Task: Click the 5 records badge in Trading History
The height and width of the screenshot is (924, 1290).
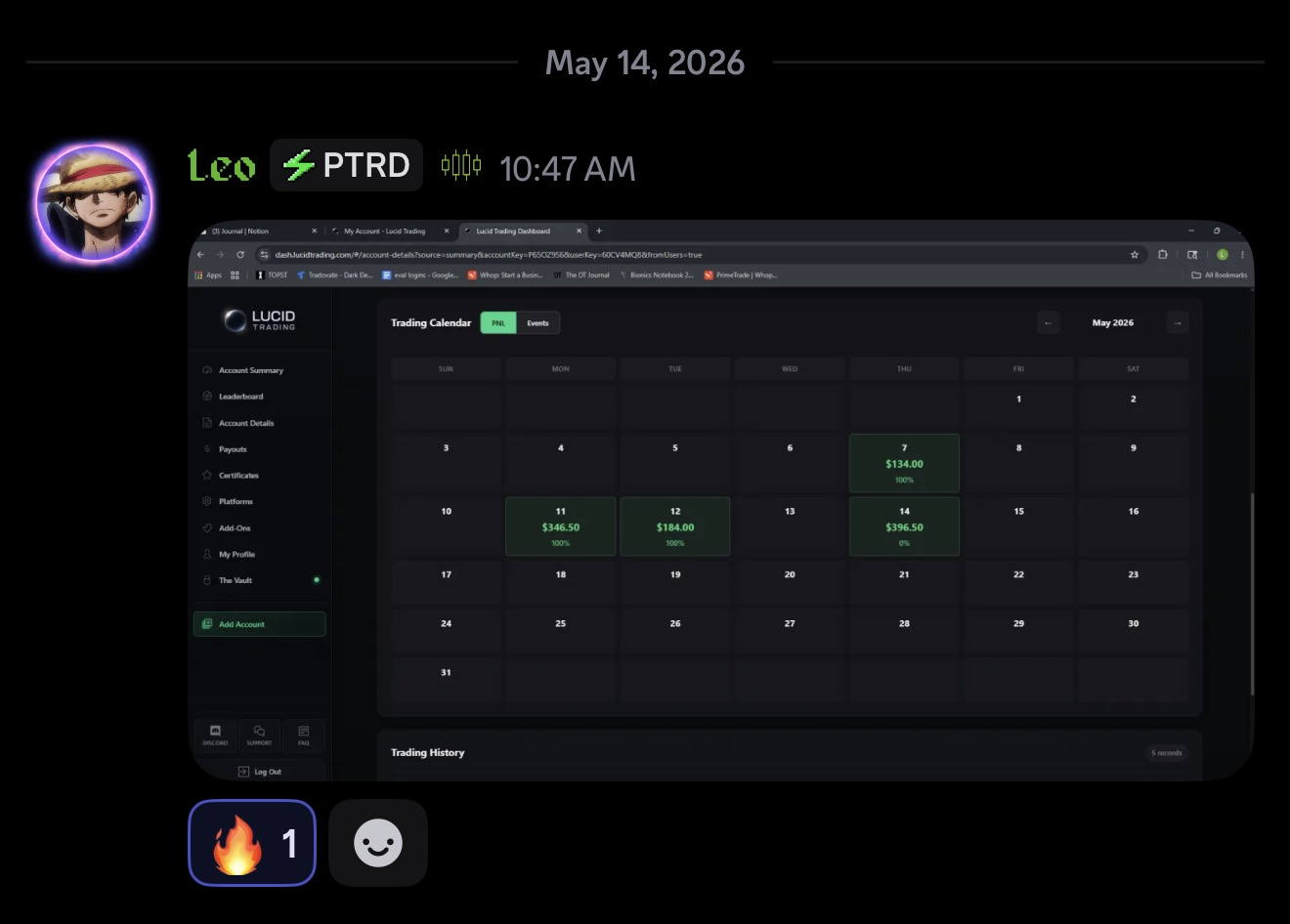Action: pos(1167,753)
